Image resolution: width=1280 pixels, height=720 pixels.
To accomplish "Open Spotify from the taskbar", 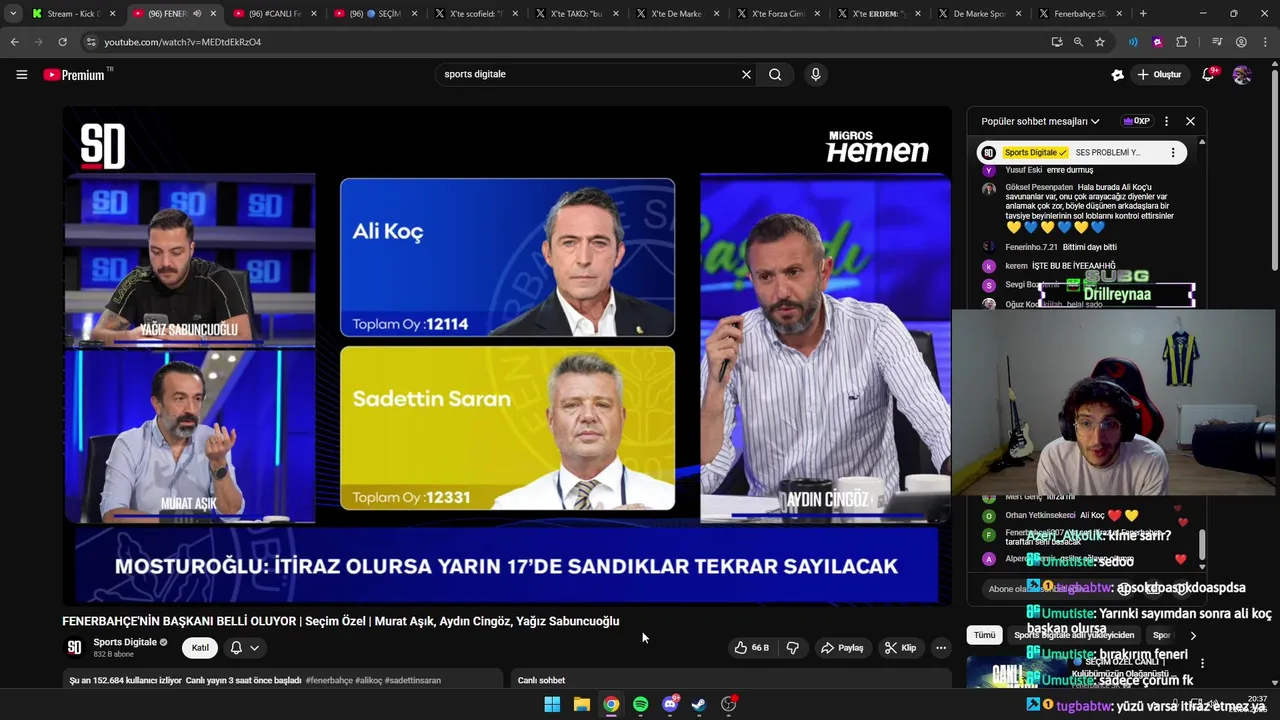I will pos(641,704).
